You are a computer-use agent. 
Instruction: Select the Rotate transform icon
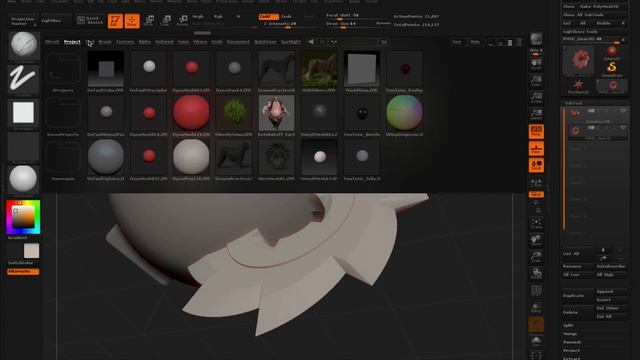point(182,21)
